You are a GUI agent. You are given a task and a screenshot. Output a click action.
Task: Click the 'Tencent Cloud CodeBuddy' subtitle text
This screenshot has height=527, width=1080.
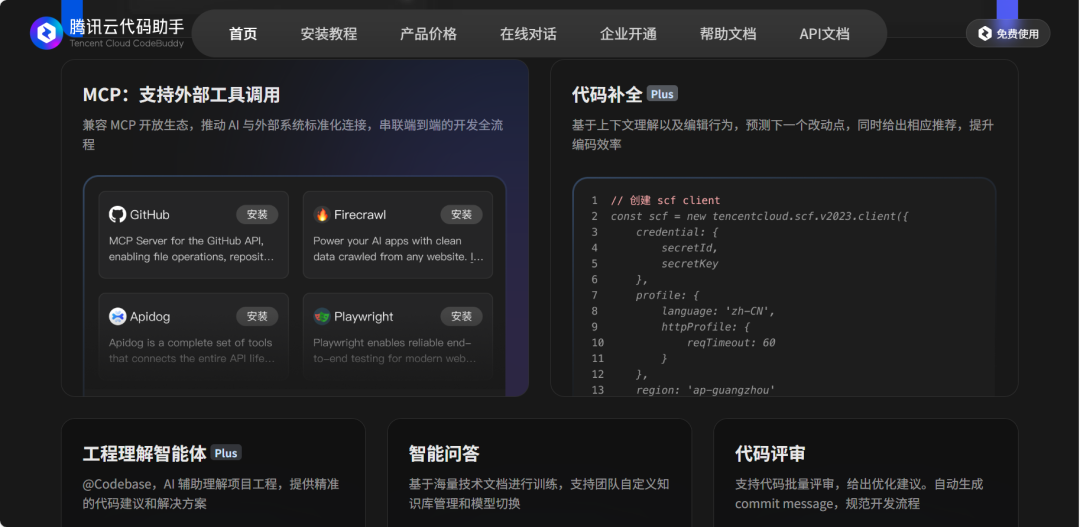[x=127, y=43]
